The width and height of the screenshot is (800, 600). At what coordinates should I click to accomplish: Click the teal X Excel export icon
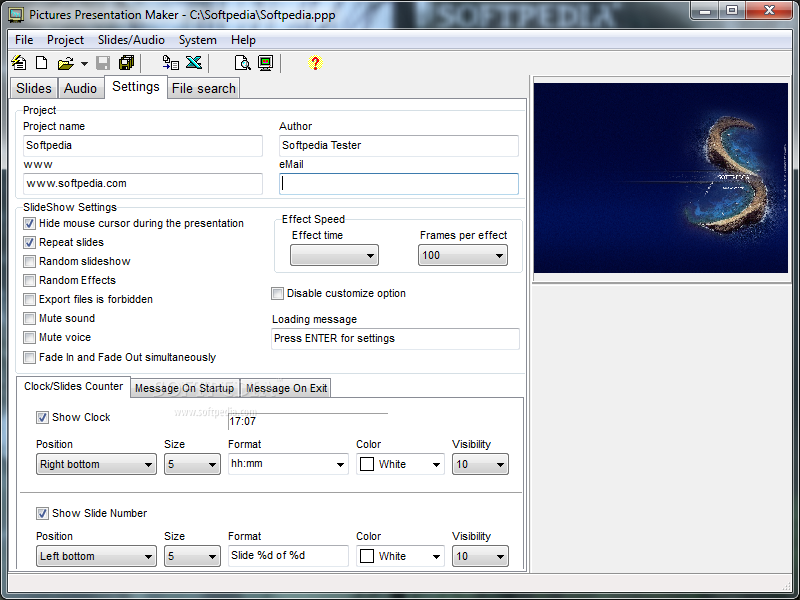tap(194, 62)
